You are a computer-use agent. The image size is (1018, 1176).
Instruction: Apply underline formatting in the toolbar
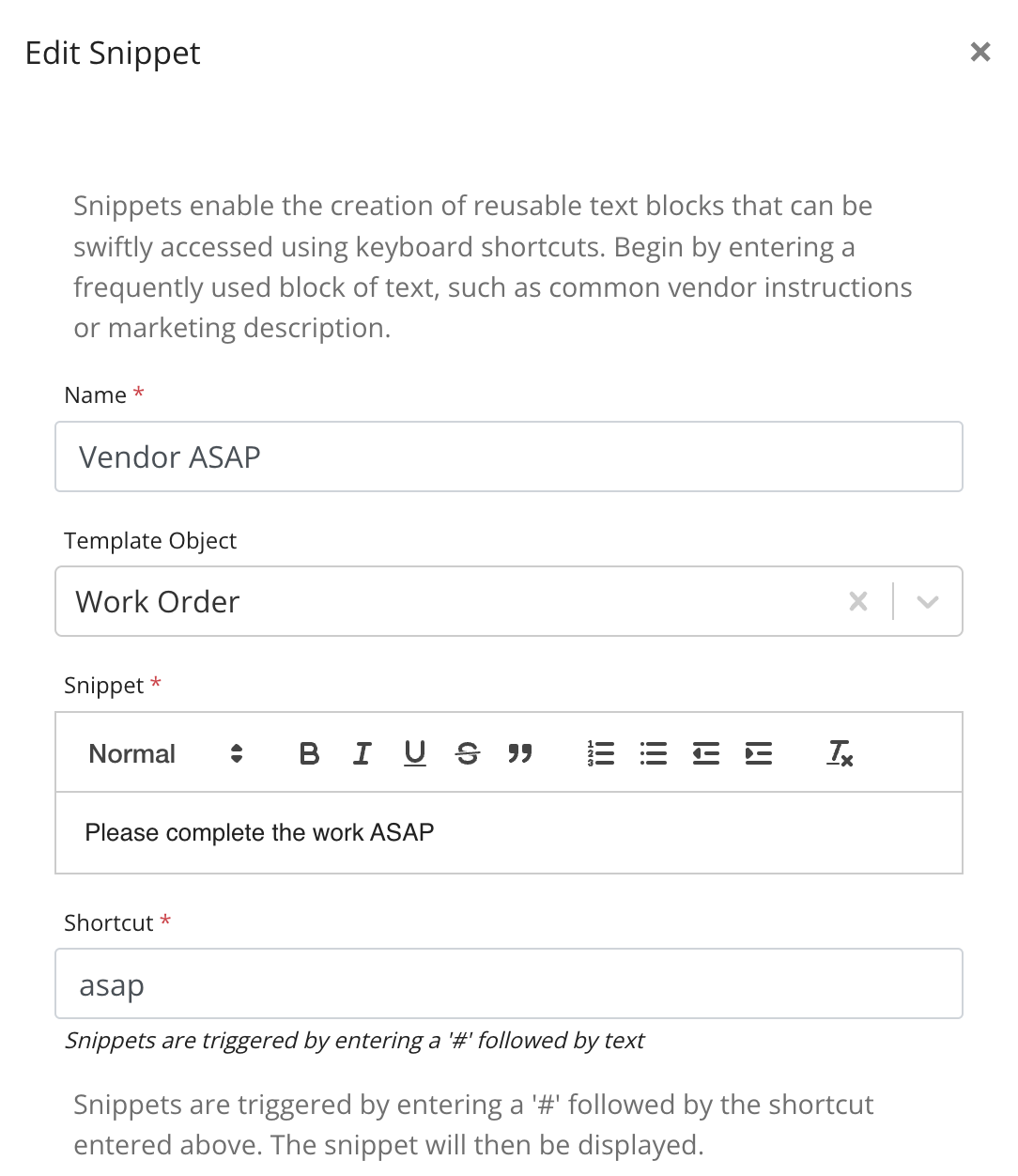tap(414, 752)
